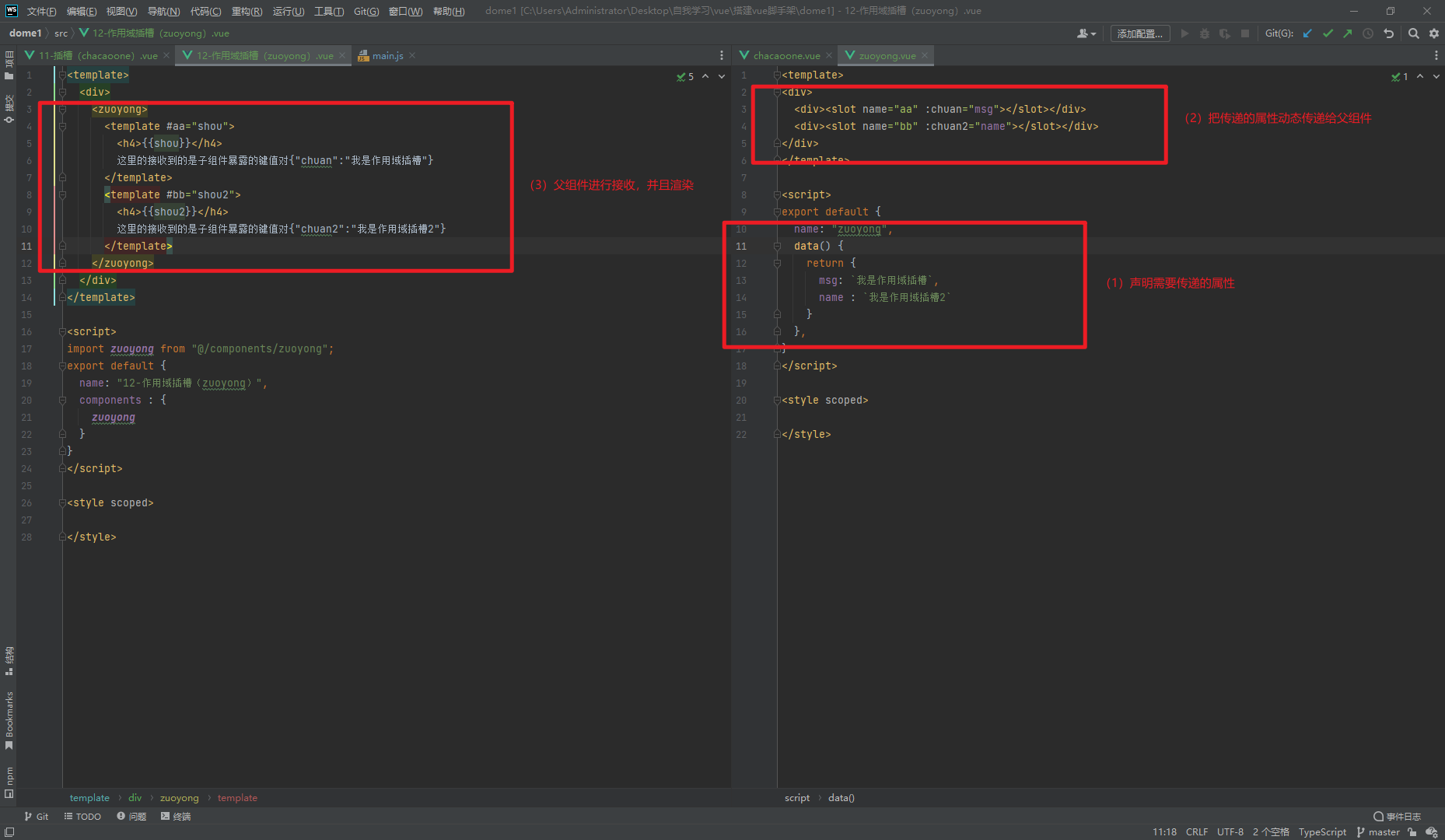The width and height of the screenshot is (1445, 840).
Task: Click the 添加配置... button
Action: point(1139,33)
